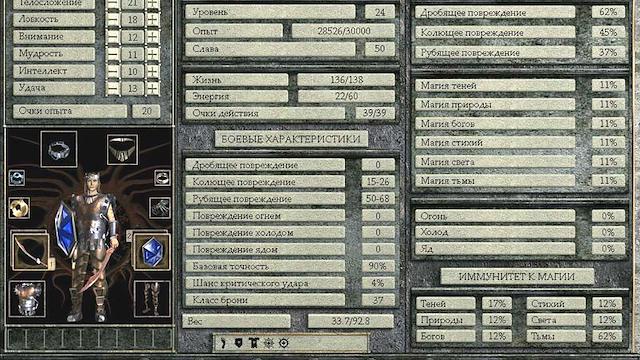Viewport: 640px width, 360px height.
Task: Click the Шанс критического удара label
Action: tap(265, 283)
